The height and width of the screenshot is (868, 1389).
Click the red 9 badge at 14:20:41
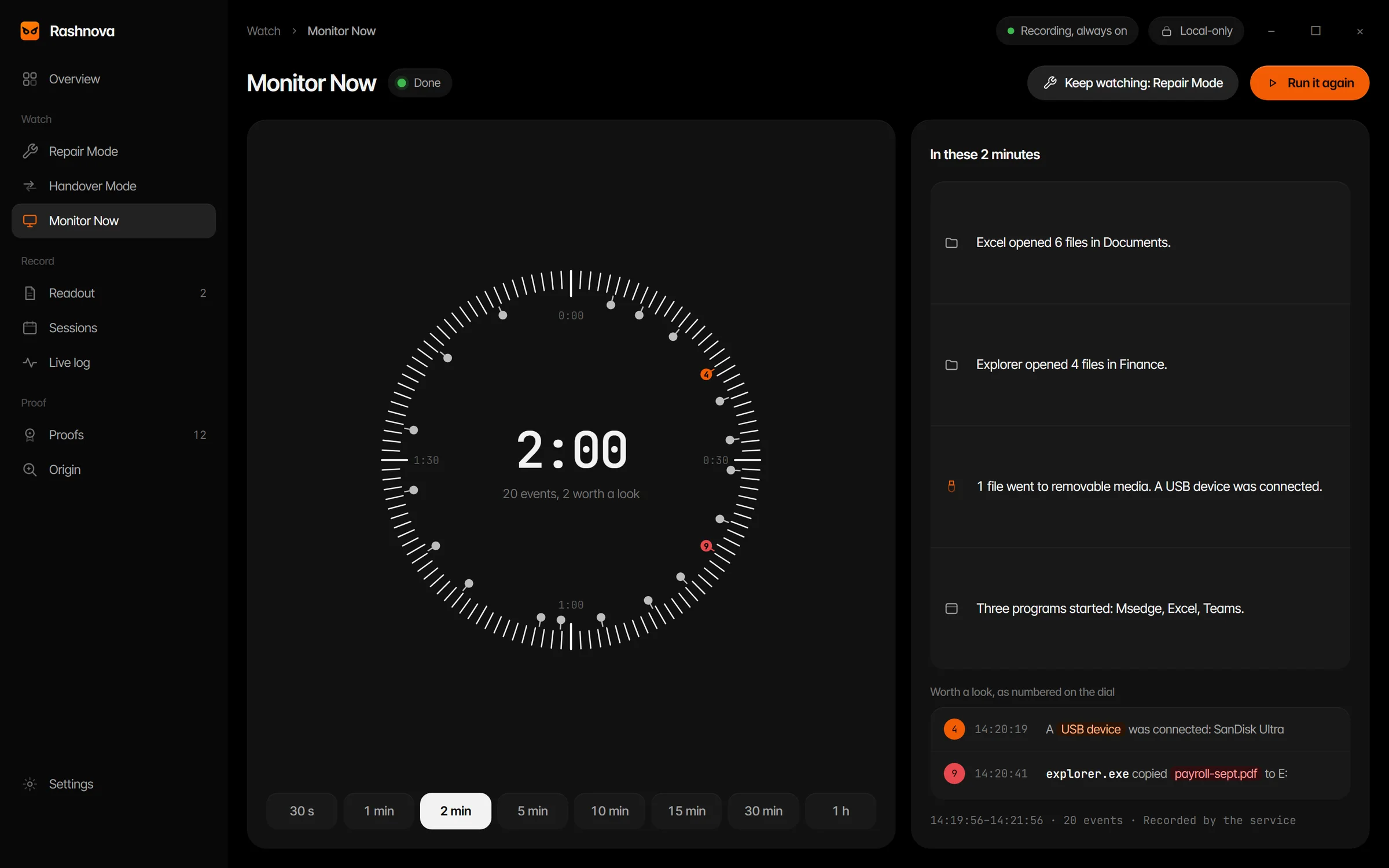click(x=954, y=773)
